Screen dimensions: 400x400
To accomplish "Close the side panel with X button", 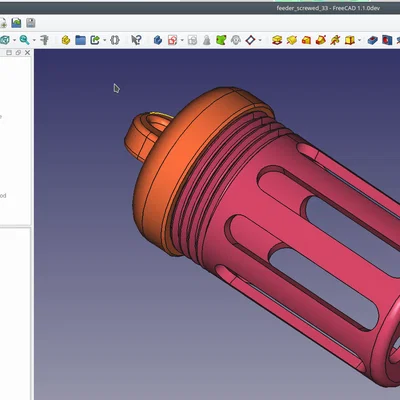I will [27, 53].
